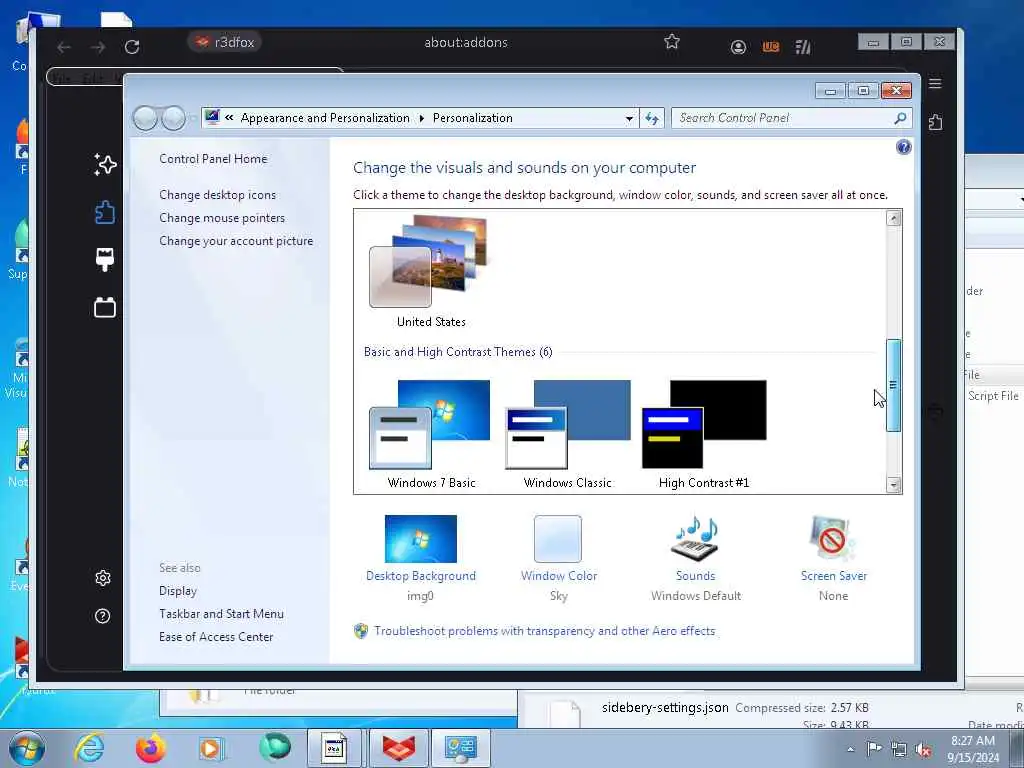Expand arrow between Appearance and Personalization breadcrumbs
Viewport: 1024px width, 768px height.
coord(421,118)
